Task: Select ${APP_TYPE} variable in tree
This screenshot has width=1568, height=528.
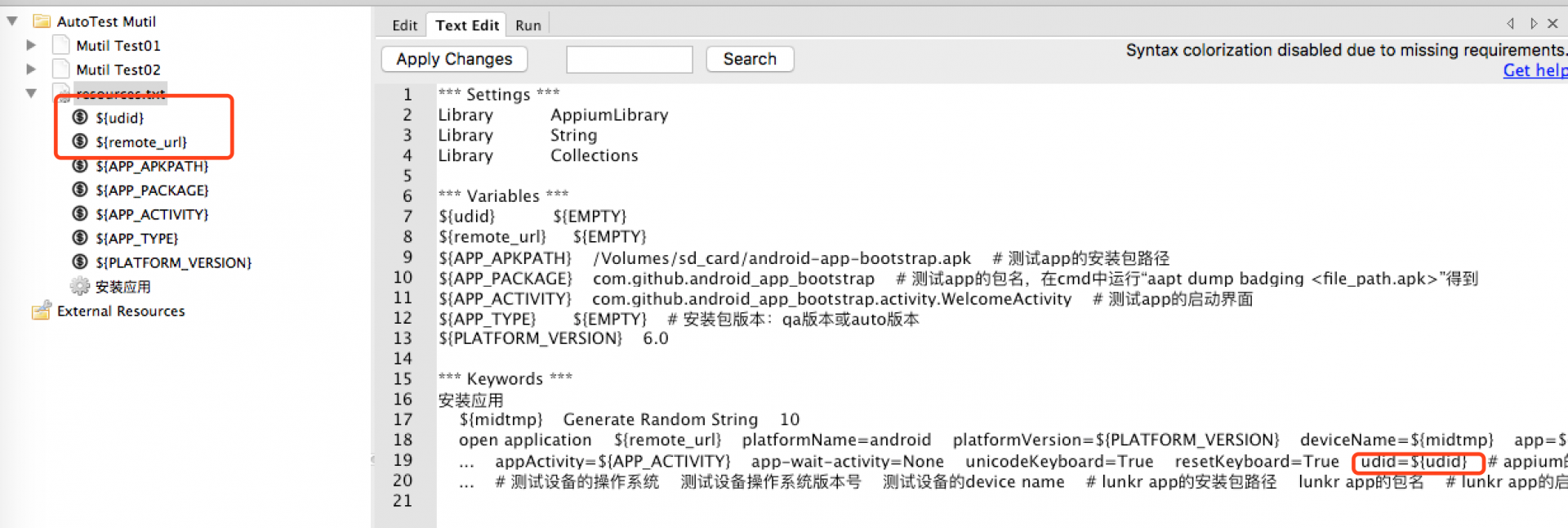Action: 136,238
